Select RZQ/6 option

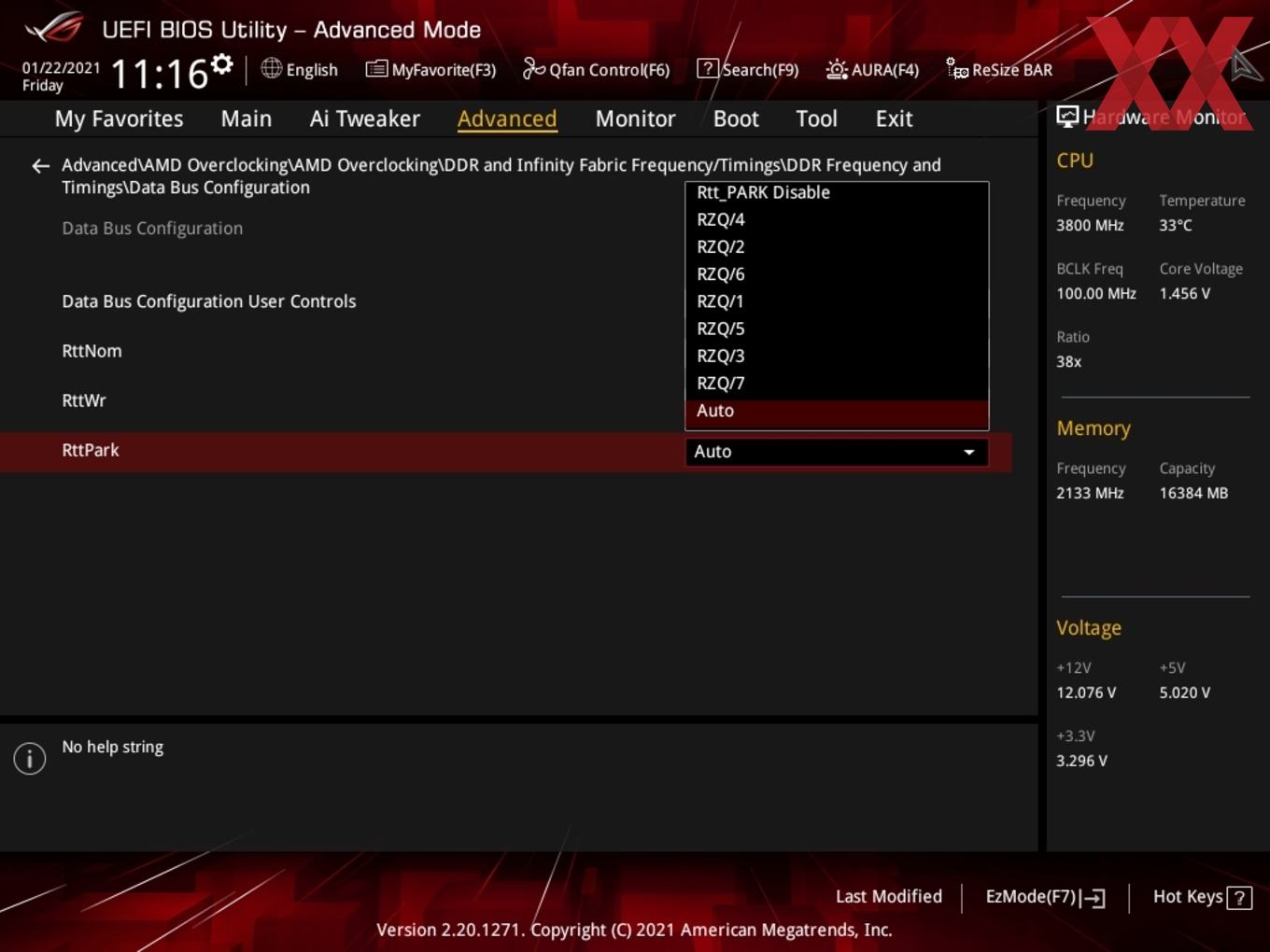pos(837,273)
